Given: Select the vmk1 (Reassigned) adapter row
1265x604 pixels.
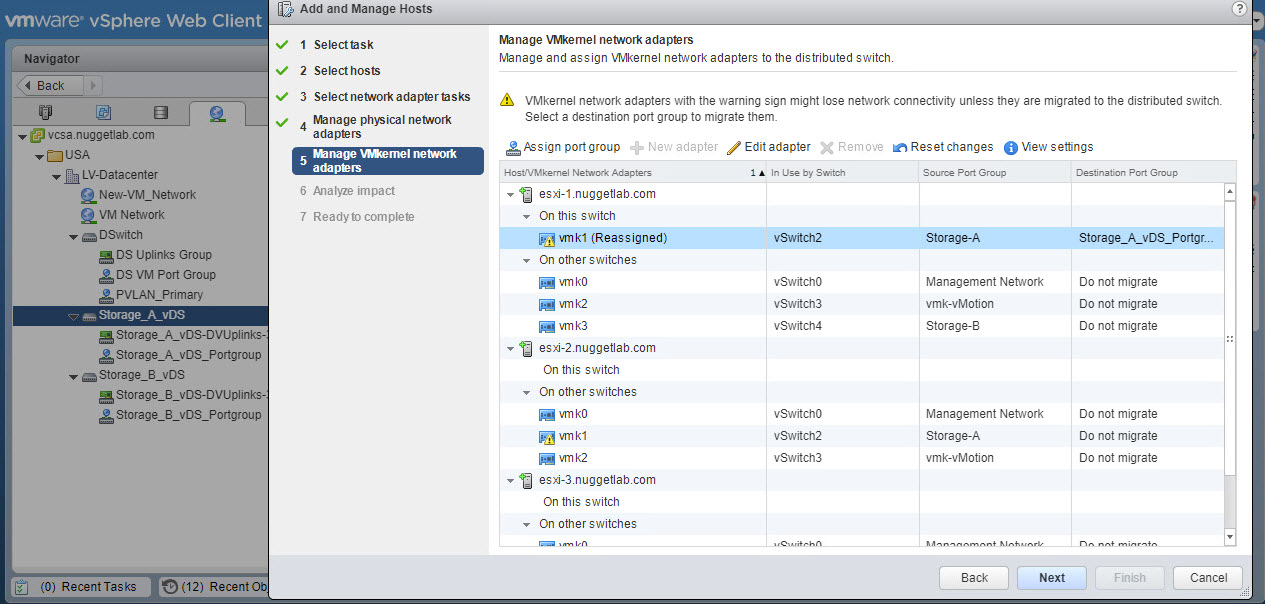Looking at the screenshot, I should click(x=612, y=238).
